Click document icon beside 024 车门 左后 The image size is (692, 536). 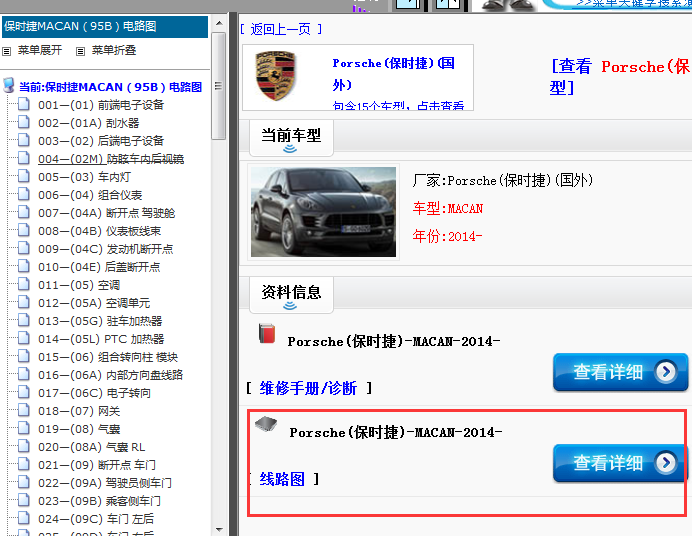[x=24, y=518]
